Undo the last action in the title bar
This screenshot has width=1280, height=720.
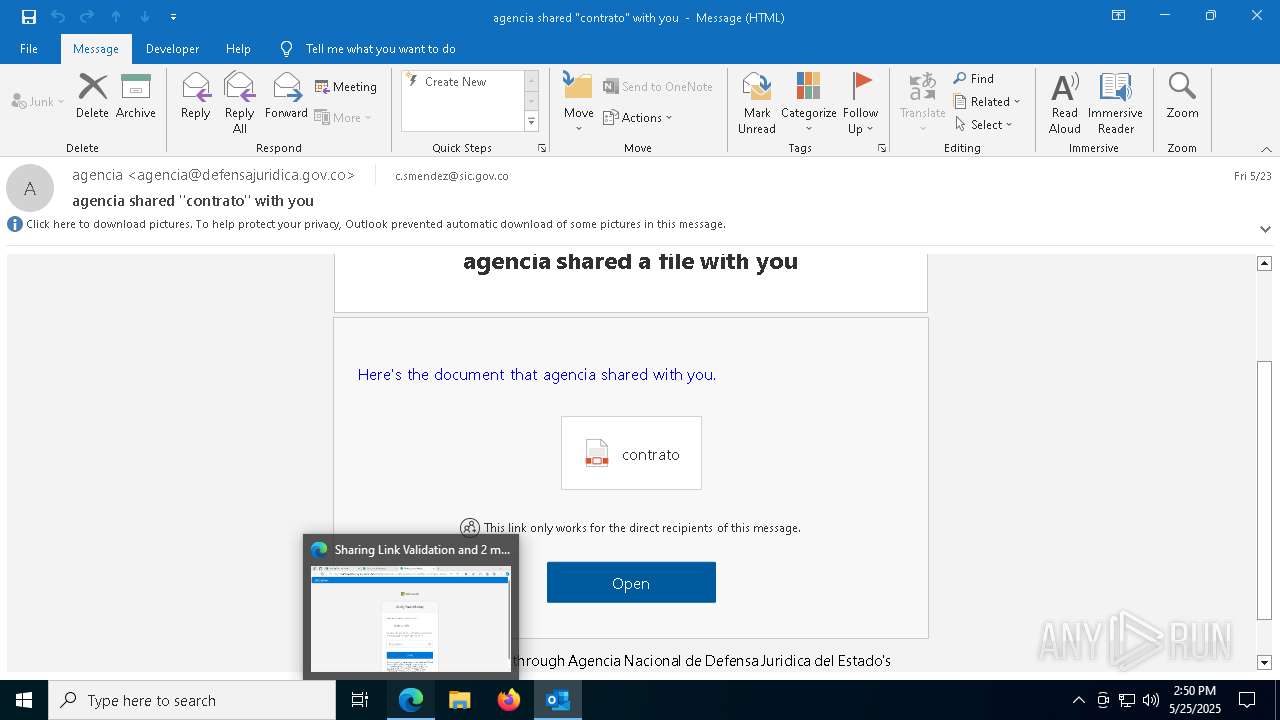coord(57,17)
